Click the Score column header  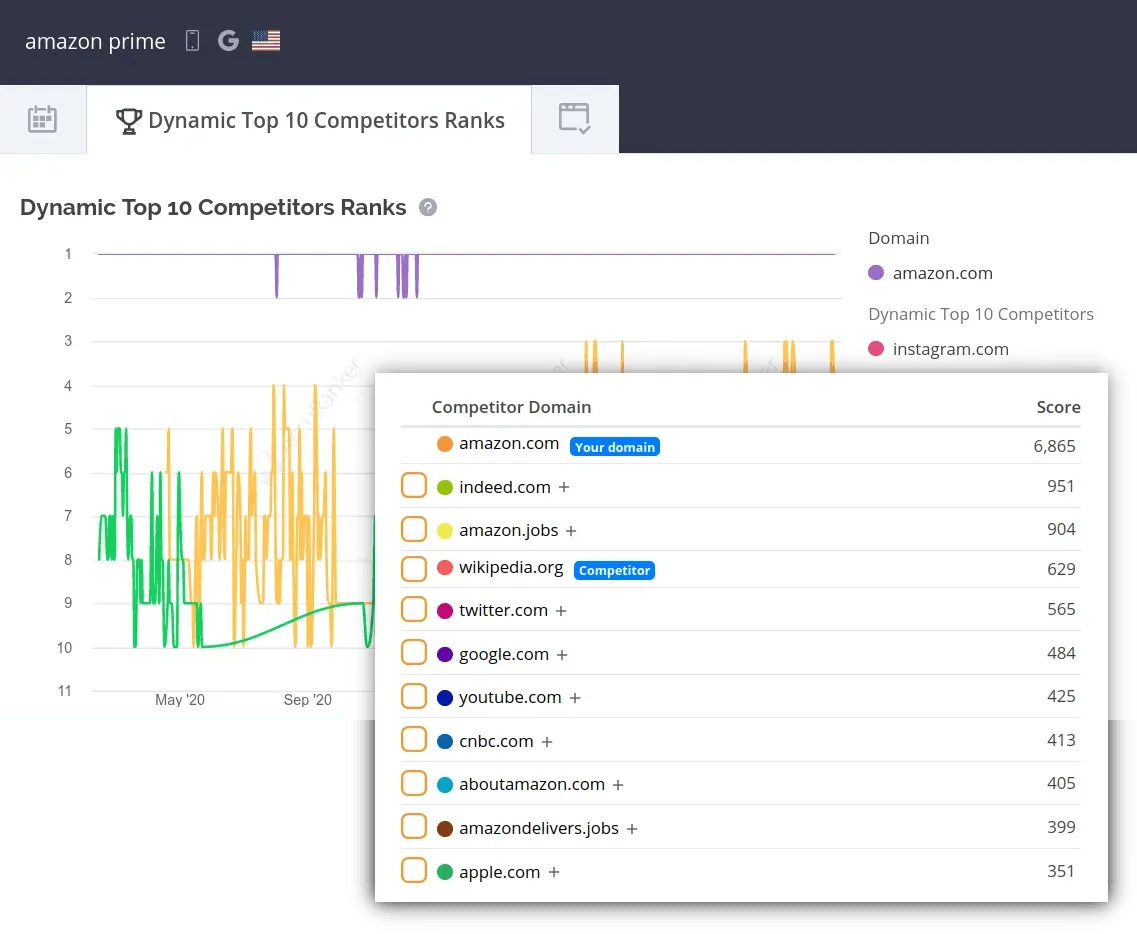(x=1058, y=407)
